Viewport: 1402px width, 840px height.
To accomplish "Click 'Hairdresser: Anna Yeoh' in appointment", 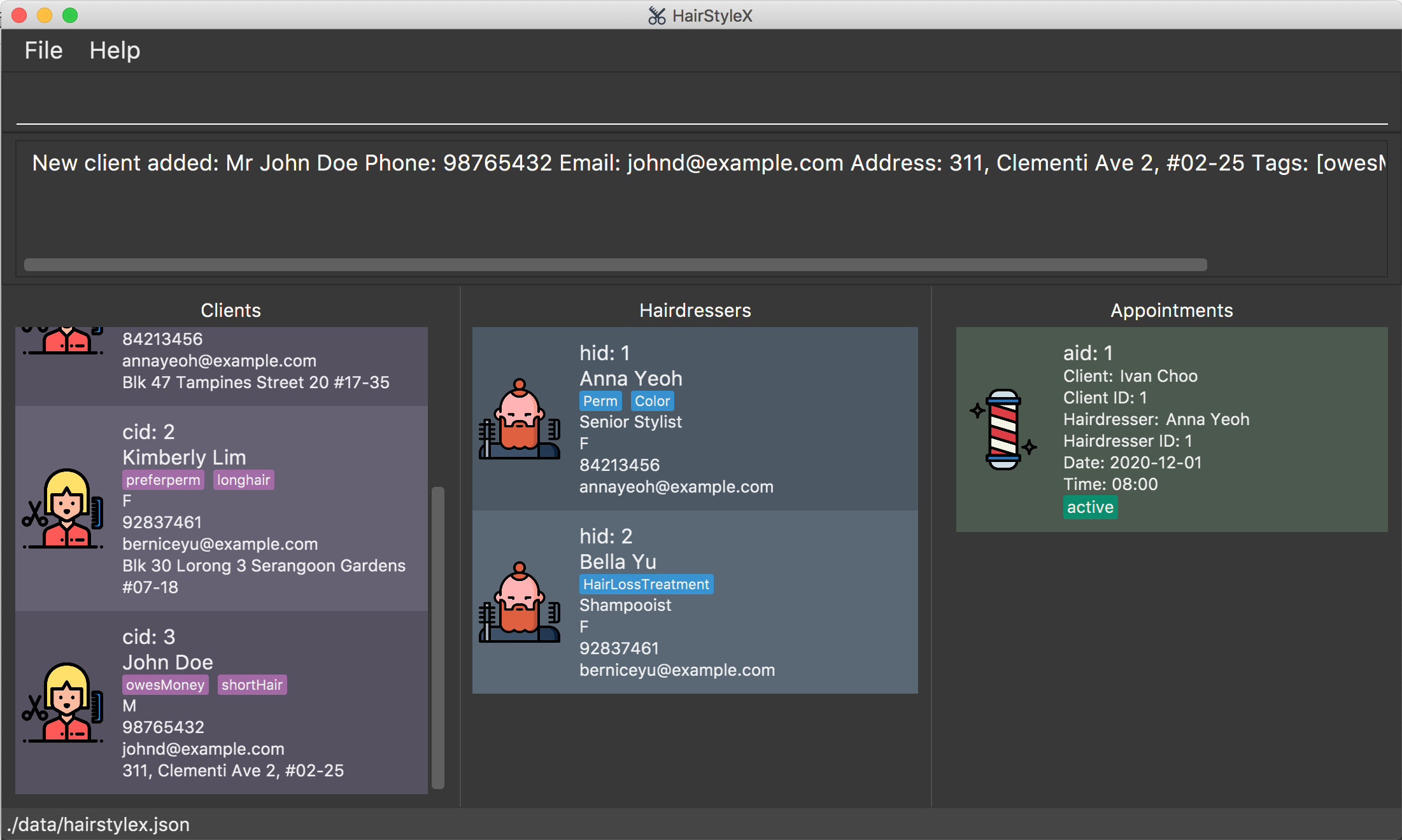I will [1156, 419].
